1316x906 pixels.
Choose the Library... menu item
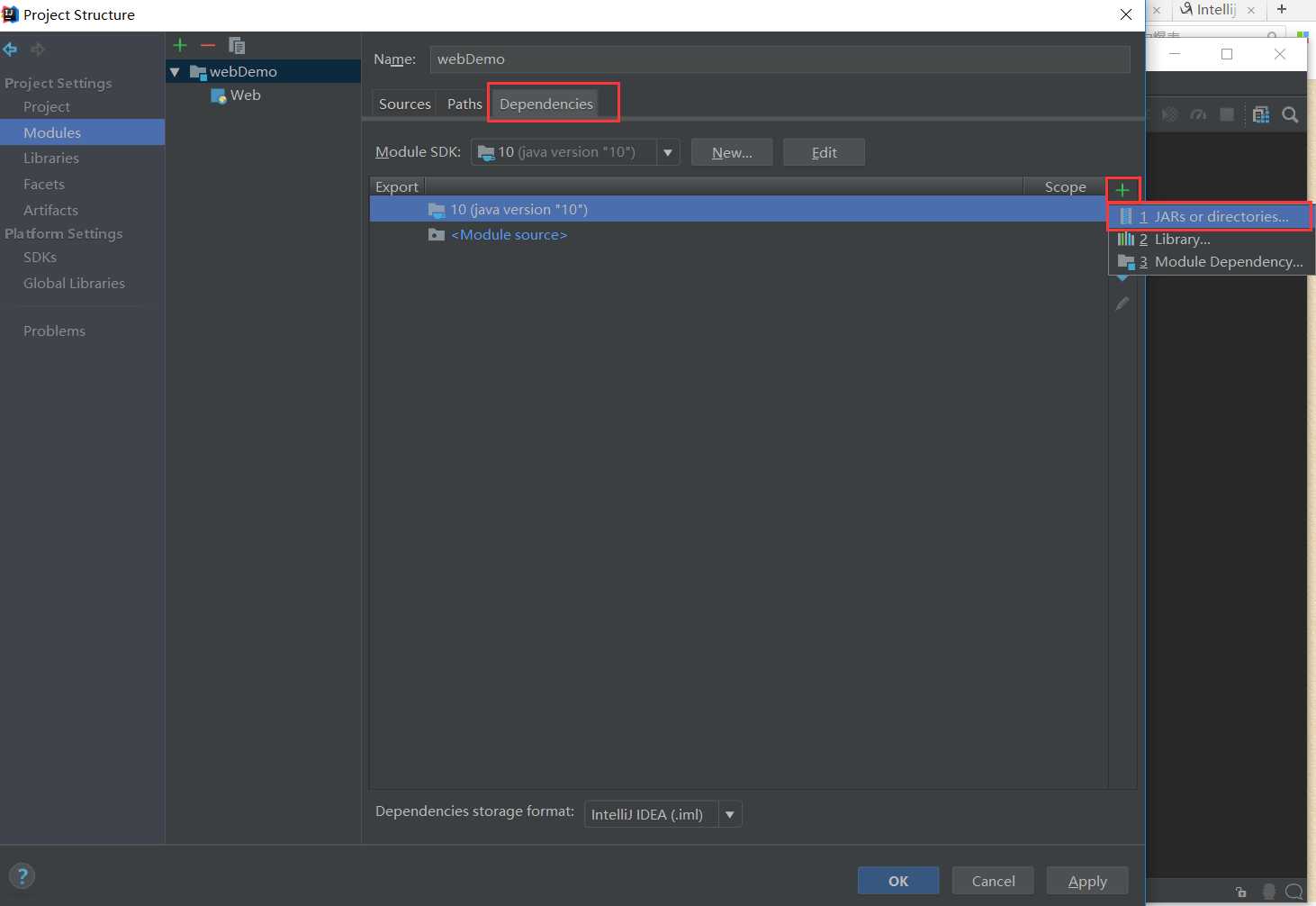point(1210,239)
